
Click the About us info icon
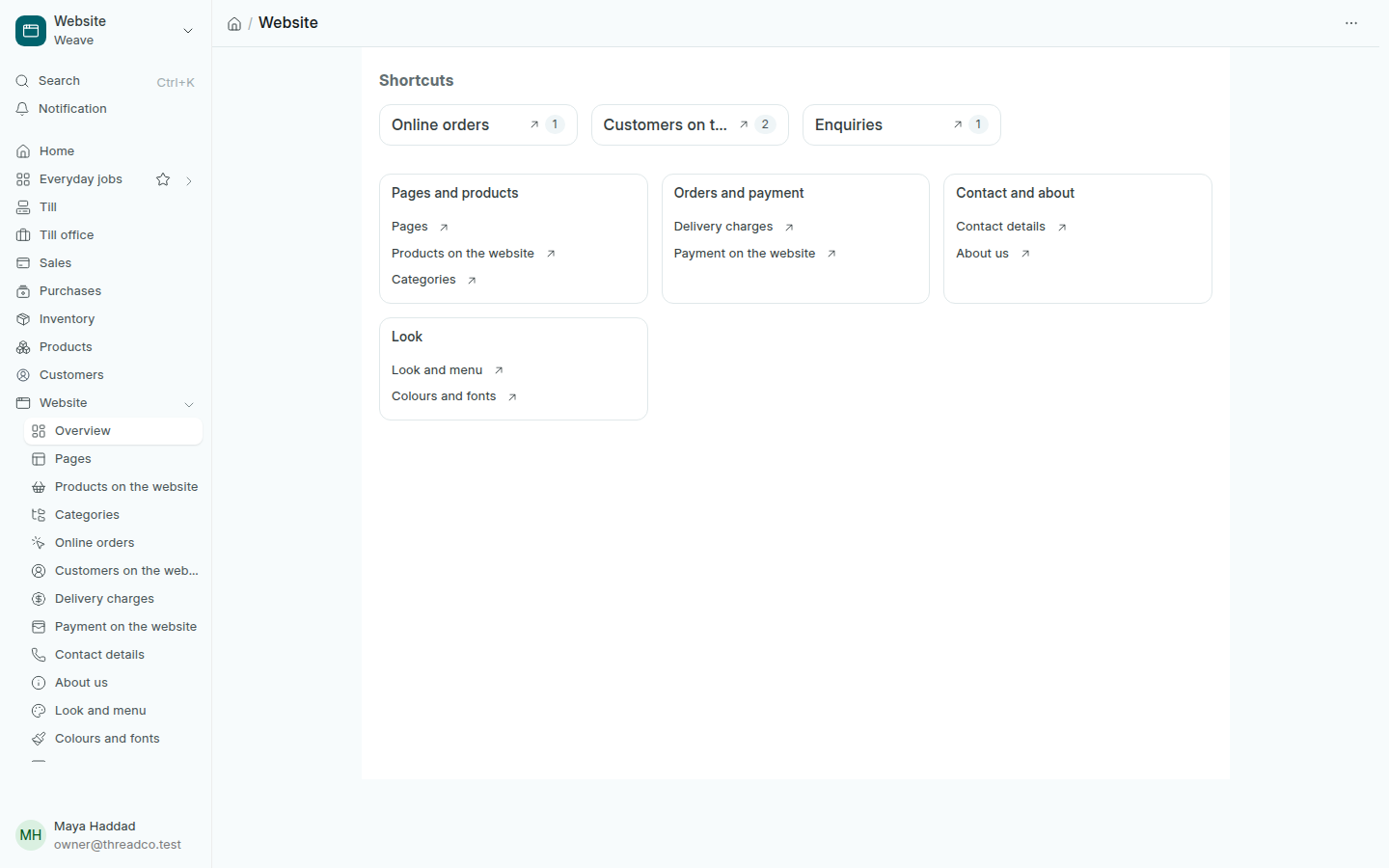point(39,683)
